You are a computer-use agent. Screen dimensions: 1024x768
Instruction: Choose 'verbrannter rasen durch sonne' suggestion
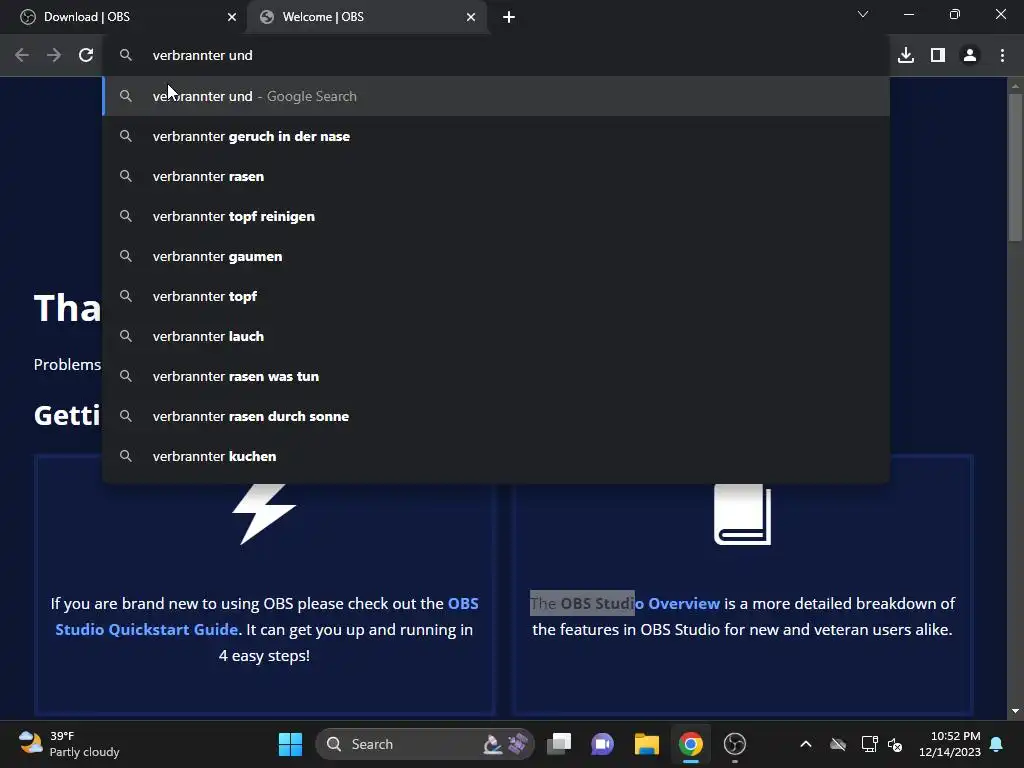tap(496, 416)
